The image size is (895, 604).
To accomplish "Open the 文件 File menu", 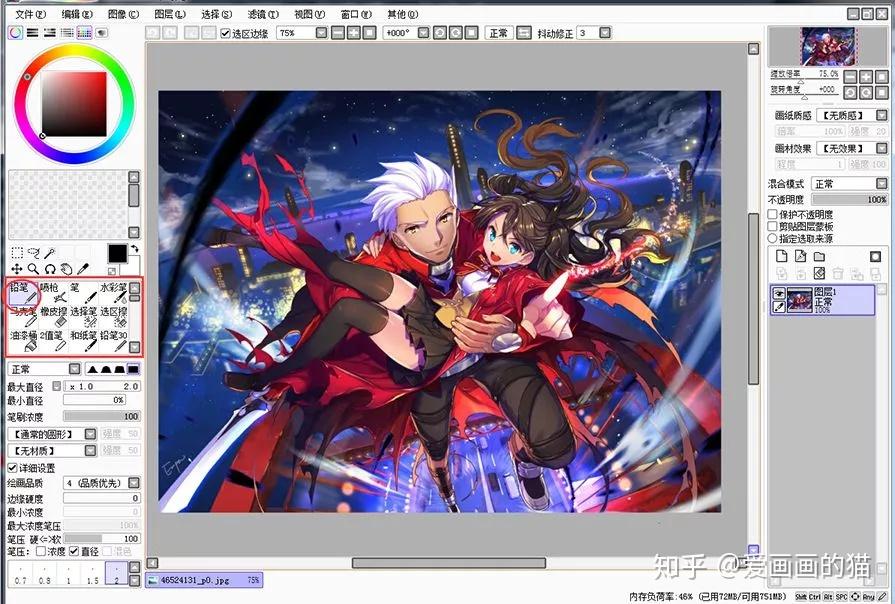I will coord(30,14).
